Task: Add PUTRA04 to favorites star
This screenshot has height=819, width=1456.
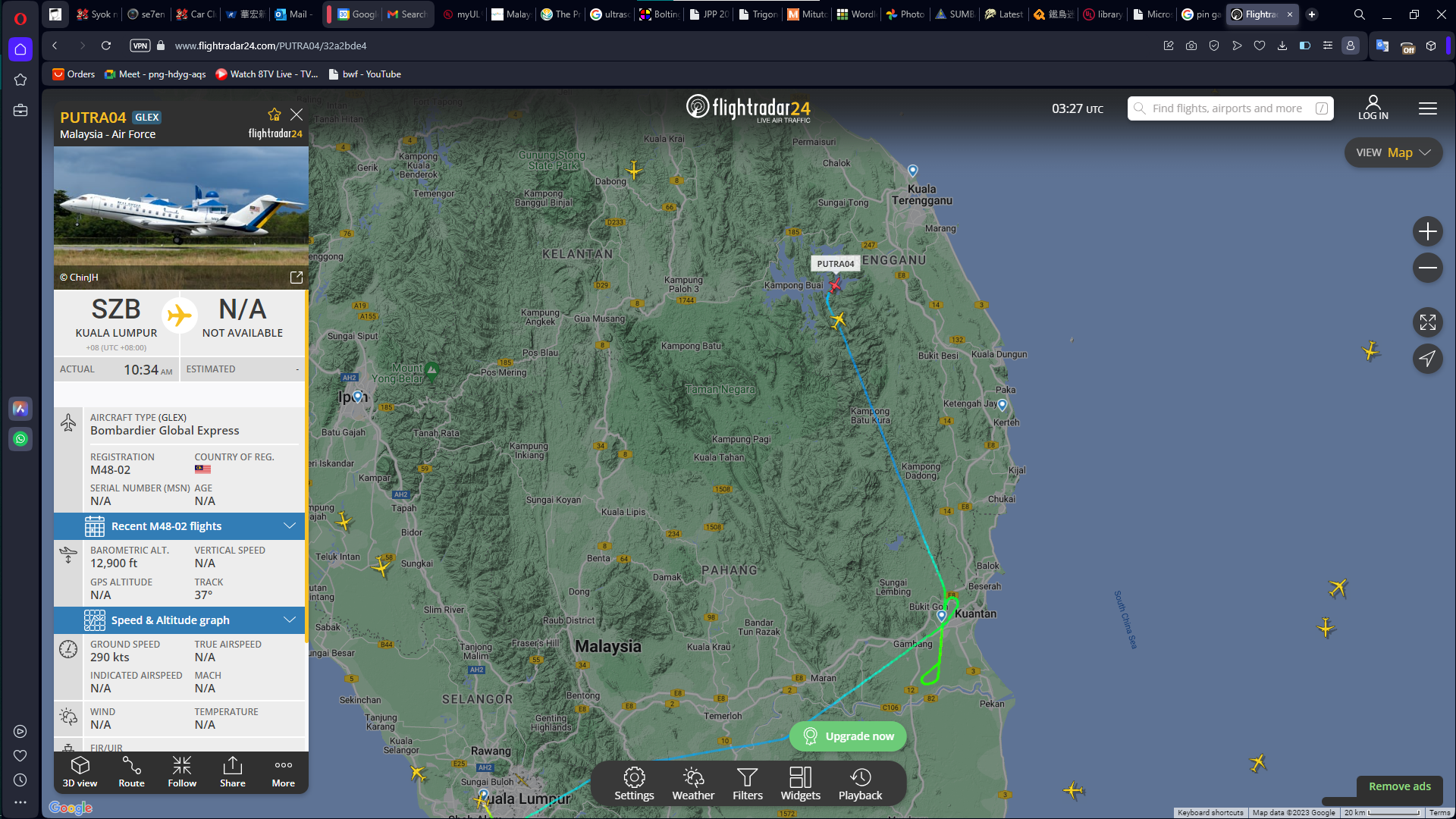Action: tap(275, 115)
